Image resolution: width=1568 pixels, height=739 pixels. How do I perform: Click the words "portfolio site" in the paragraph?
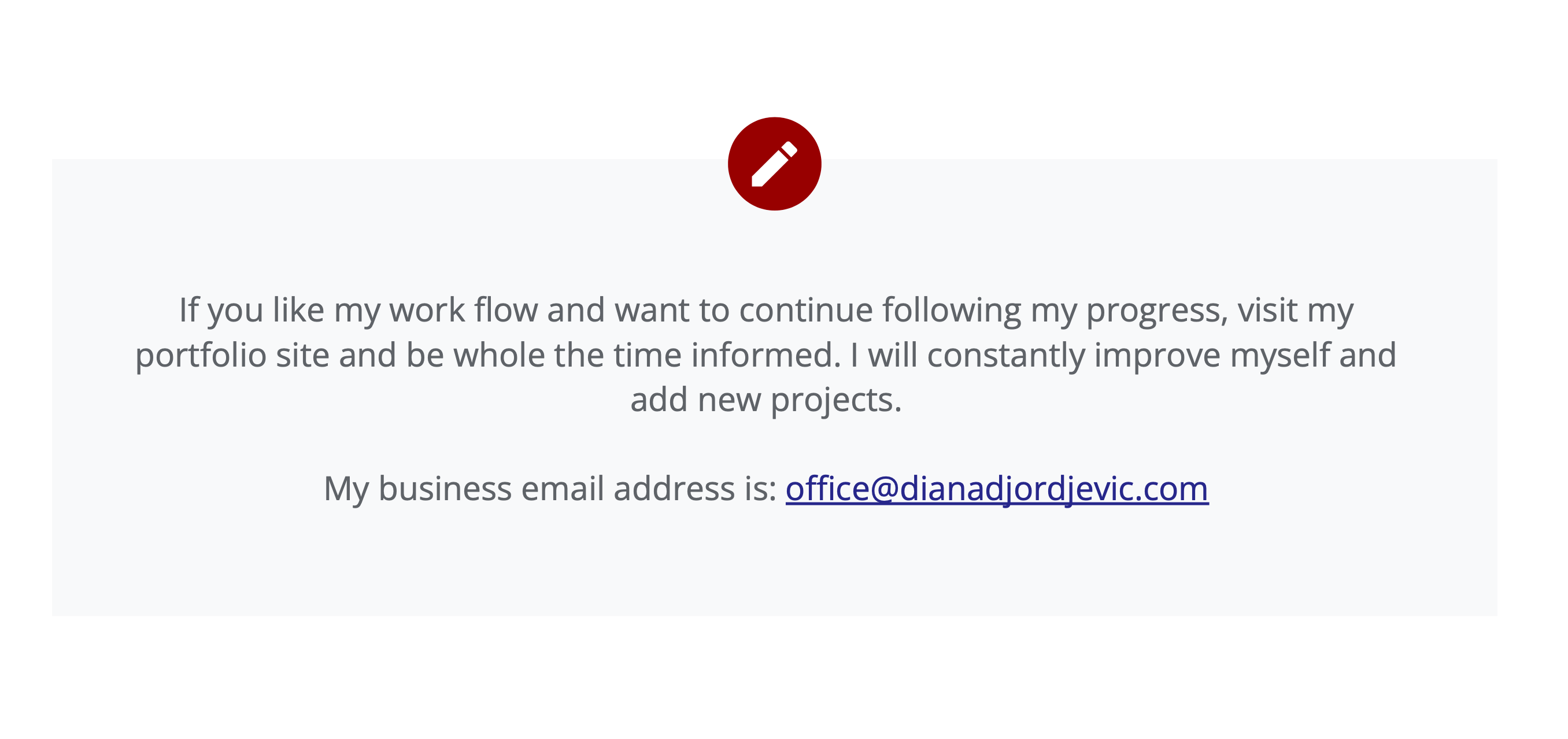click(x=232, y=356)
